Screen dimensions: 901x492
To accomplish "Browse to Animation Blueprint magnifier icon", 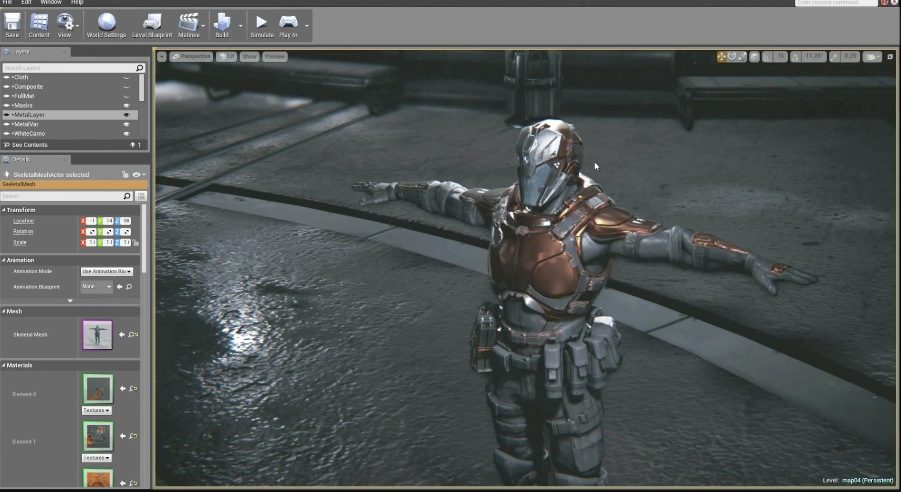I will pos(129,286).
